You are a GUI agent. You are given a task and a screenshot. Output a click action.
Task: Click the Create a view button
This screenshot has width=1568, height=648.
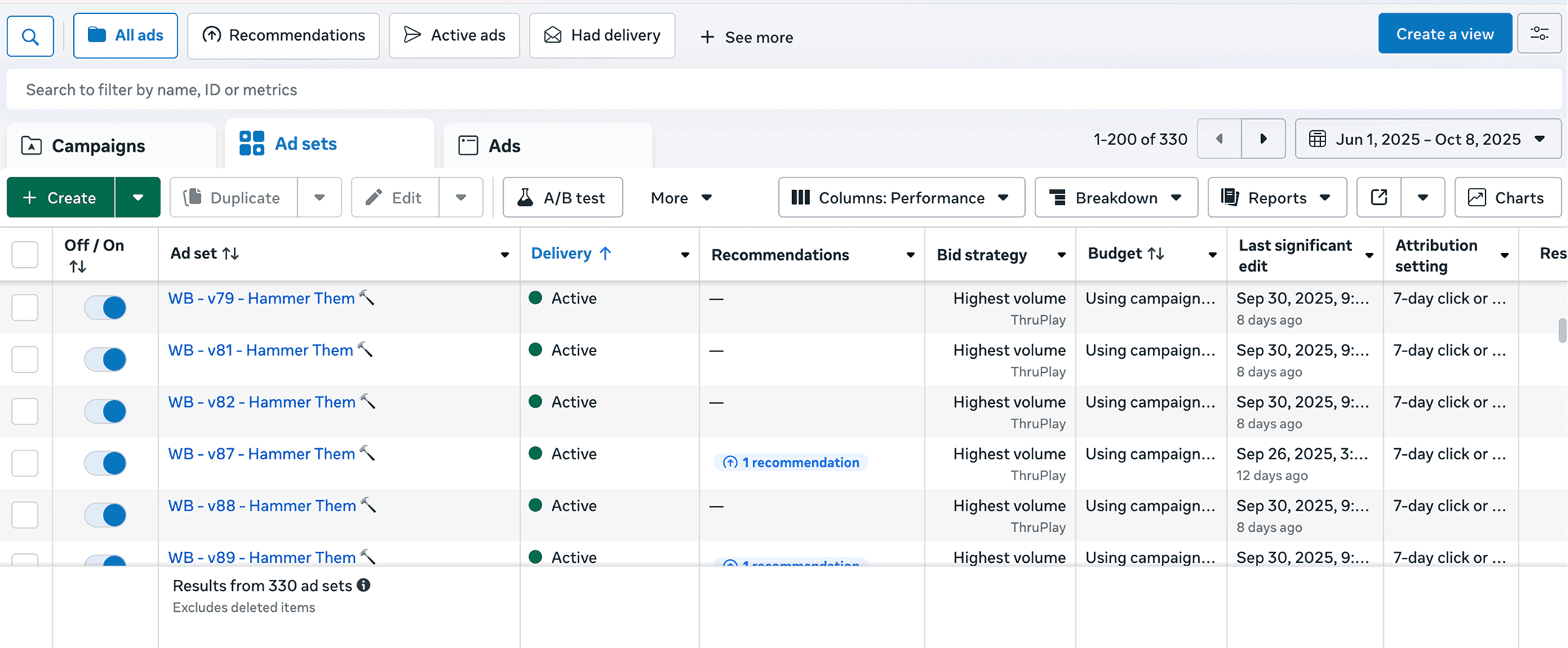pyautogui.click(x=1444, y=34)
